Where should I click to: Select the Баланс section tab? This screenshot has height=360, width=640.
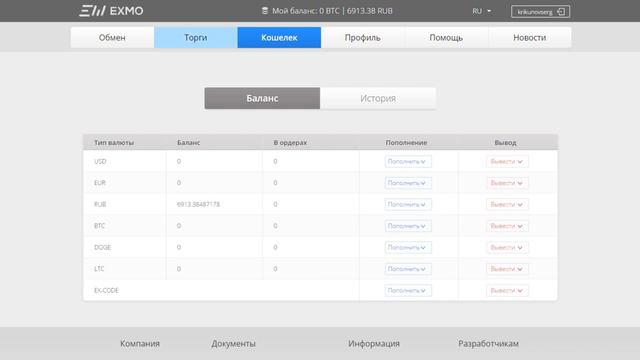point(262,98)
